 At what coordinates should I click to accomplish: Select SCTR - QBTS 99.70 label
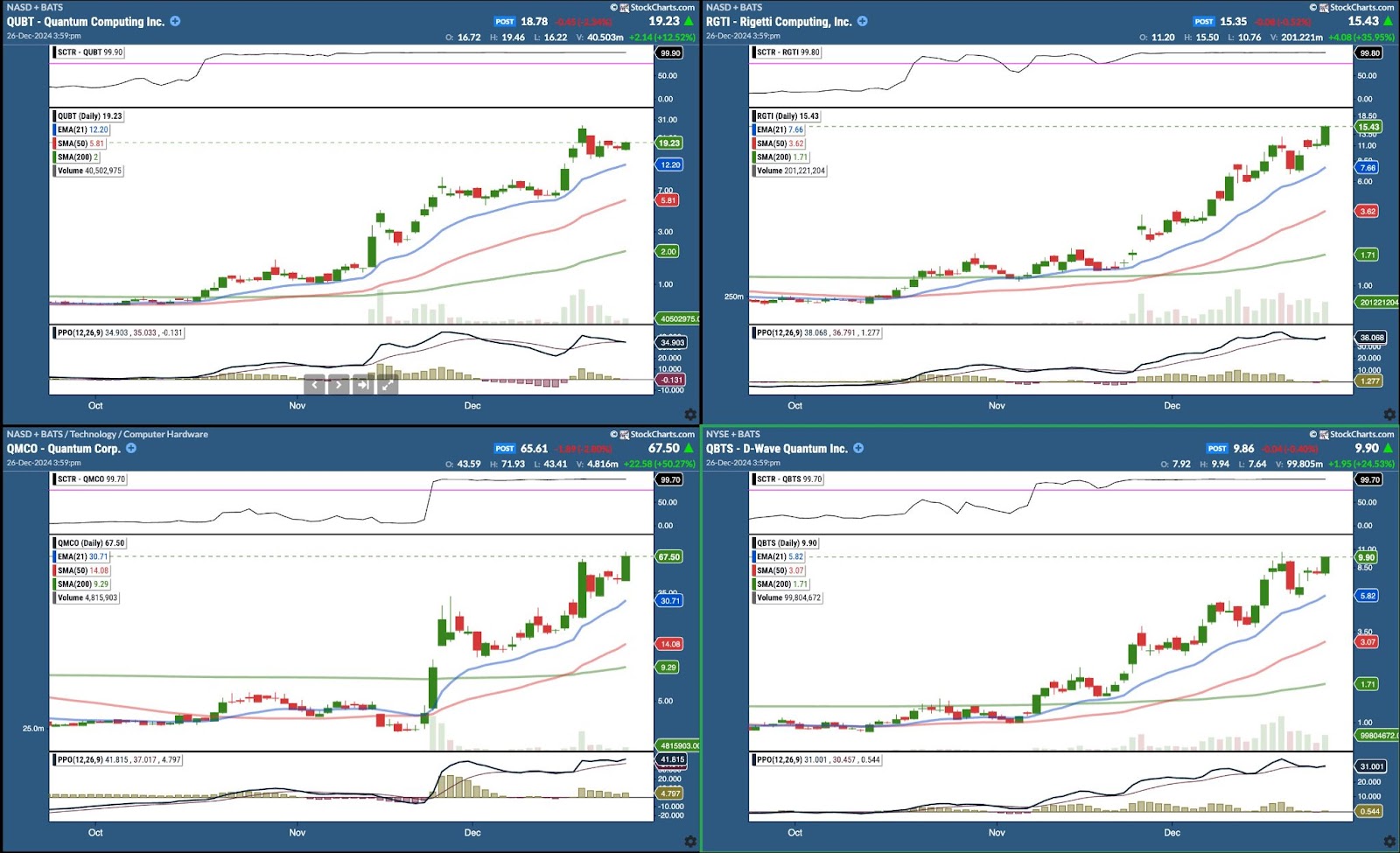pyautogui.click(x=789, y=479)
